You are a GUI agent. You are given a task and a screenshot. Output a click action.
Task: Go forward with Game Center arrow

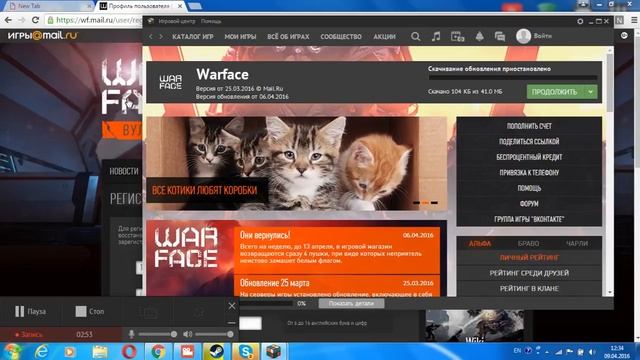tap(161, 37)
